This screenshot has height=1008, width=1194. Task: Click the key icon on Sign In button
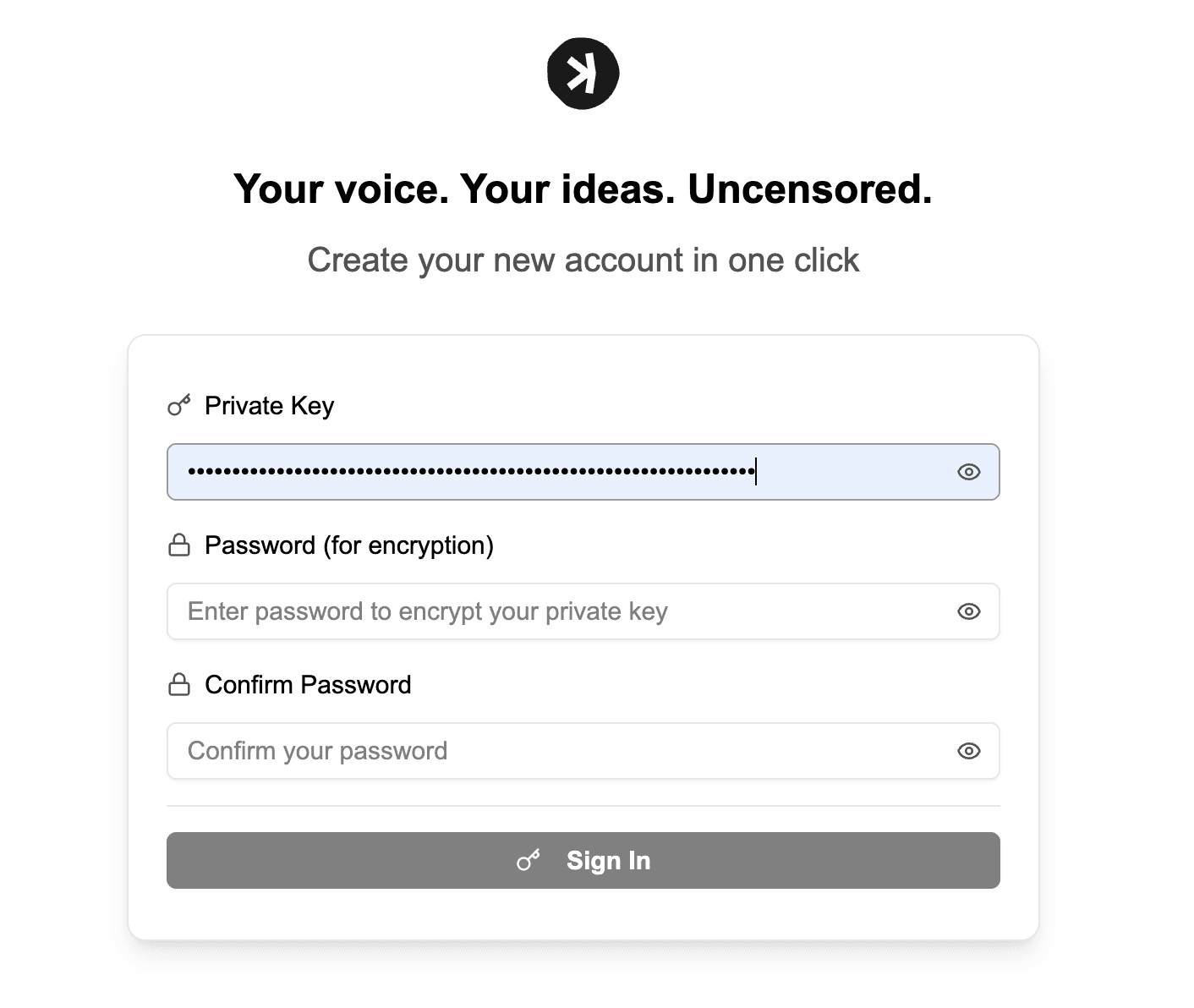pos(529,861)
